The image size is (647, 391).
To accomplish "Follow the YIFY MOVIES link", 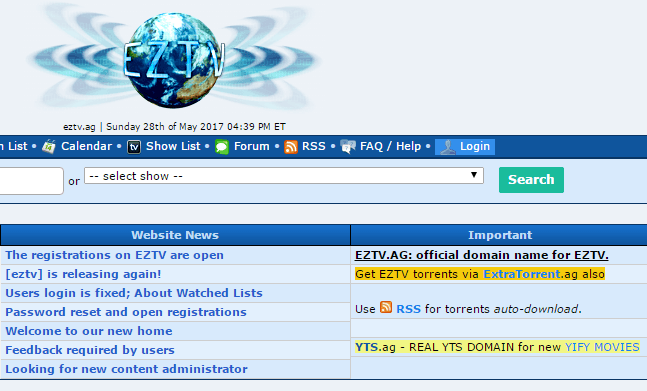I will [x=602, y=347].
